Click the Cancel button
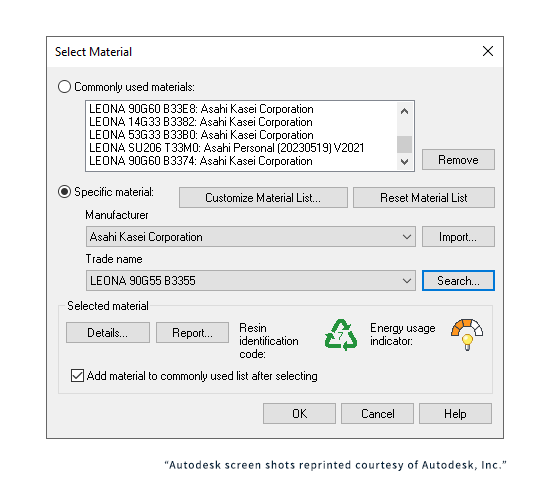 377,414
